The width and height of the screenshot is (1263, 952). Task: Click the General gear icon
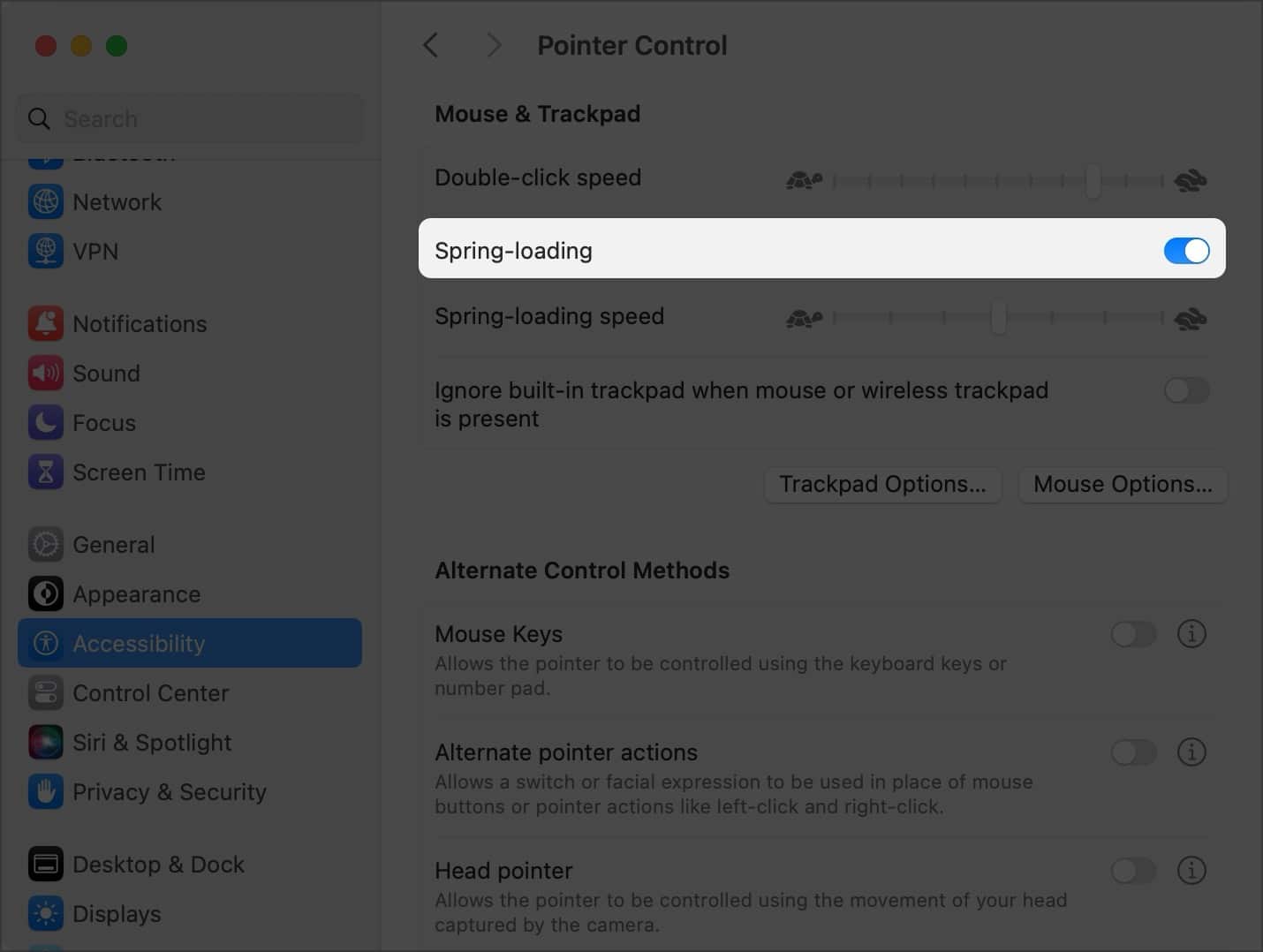(x=45, y=545)
